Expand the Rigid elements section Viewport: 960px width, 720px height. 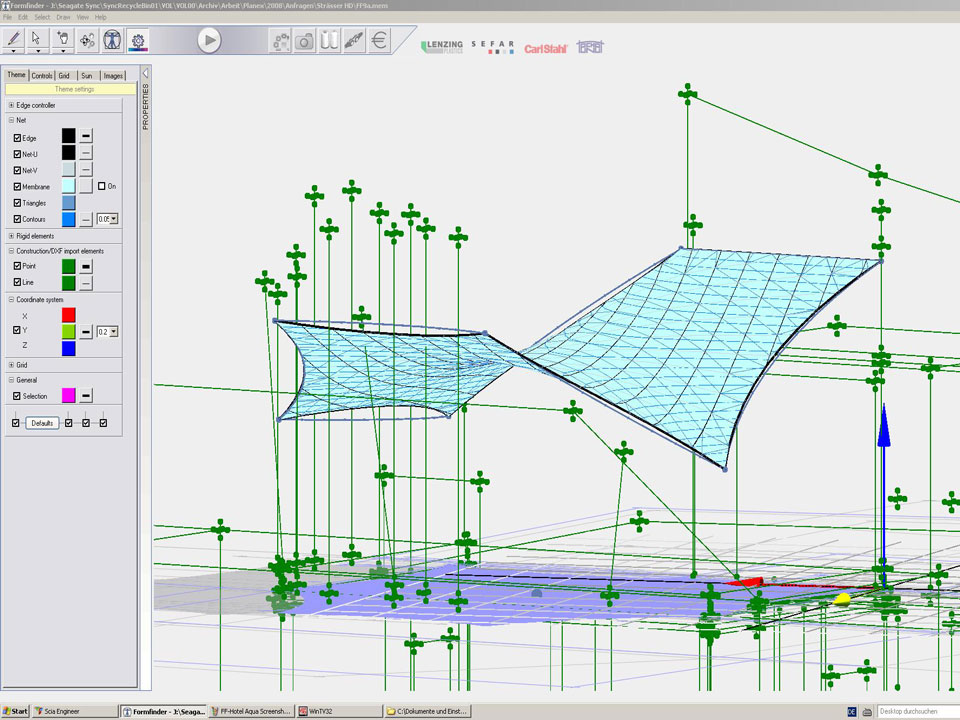tap(11, 236)
